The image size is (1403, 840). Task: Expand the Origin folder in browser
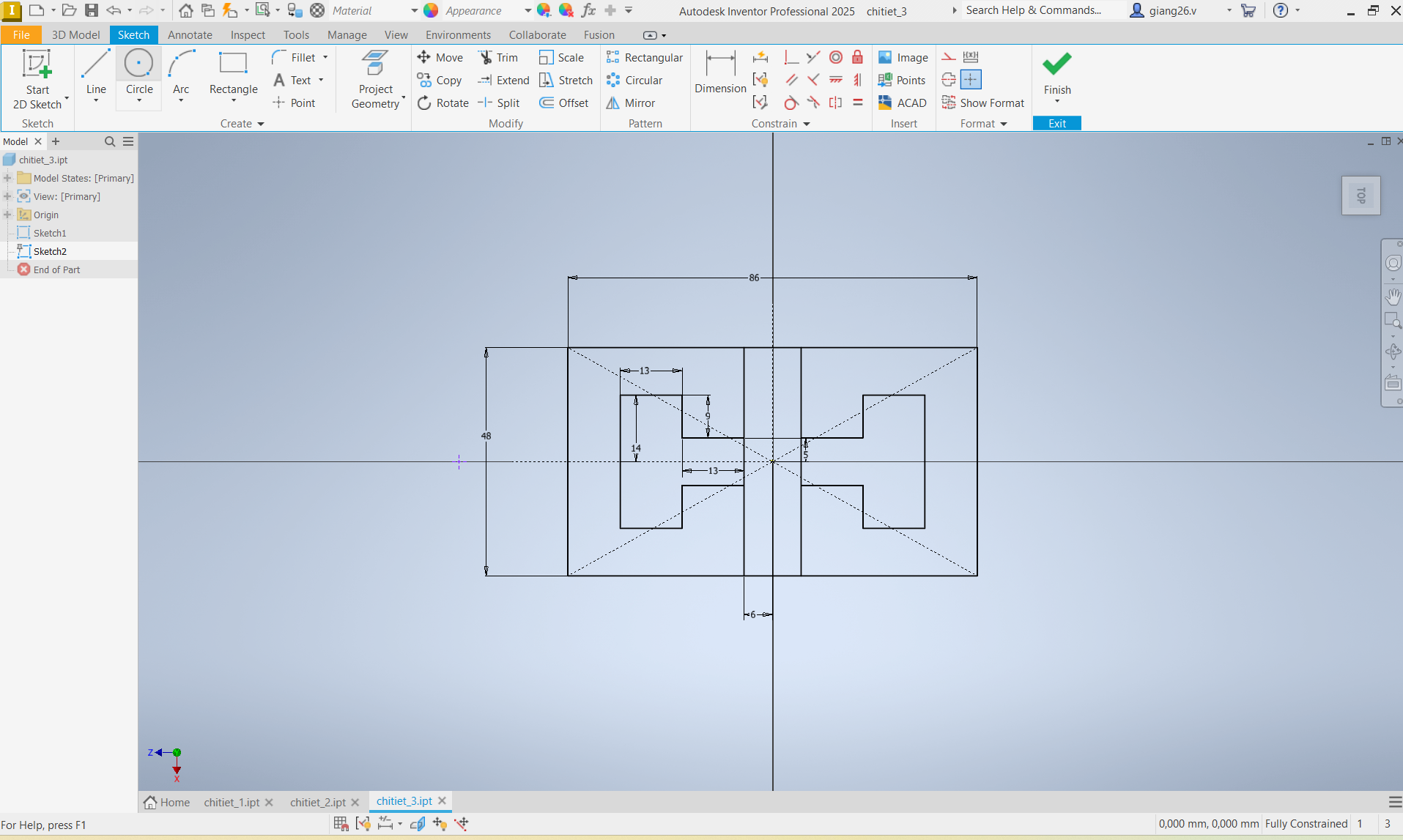point(8,215)
